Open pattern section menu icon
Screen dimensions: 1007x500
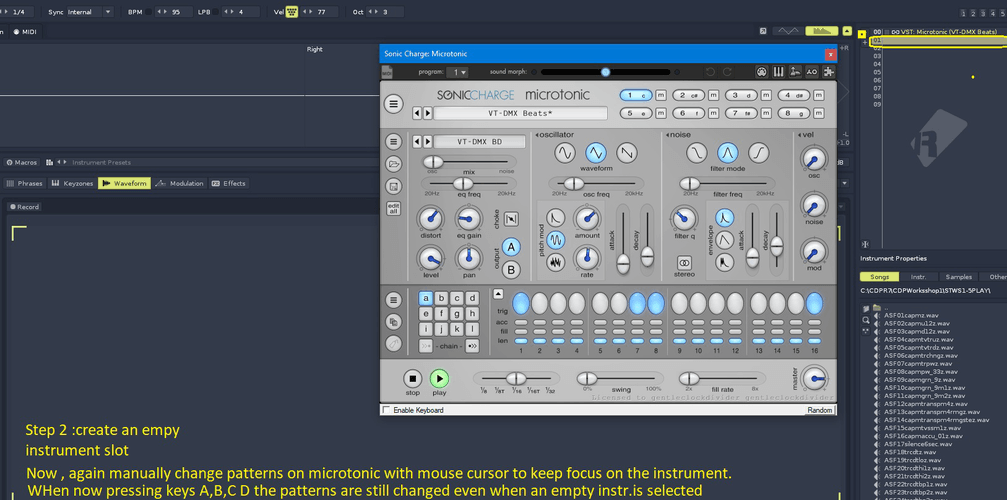[394, 300]
